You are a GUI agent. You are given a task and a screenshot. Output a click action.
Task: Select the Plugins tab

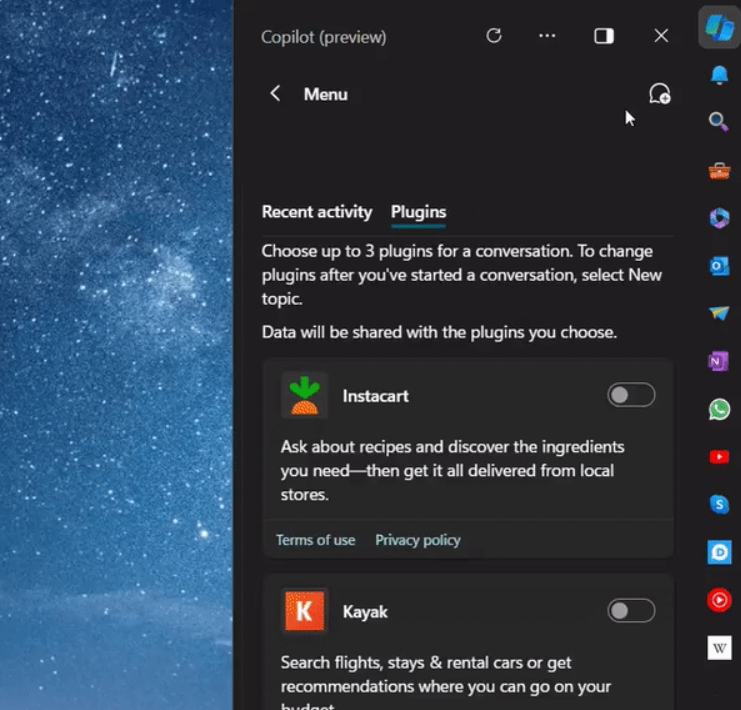click(x=418, y=212)
